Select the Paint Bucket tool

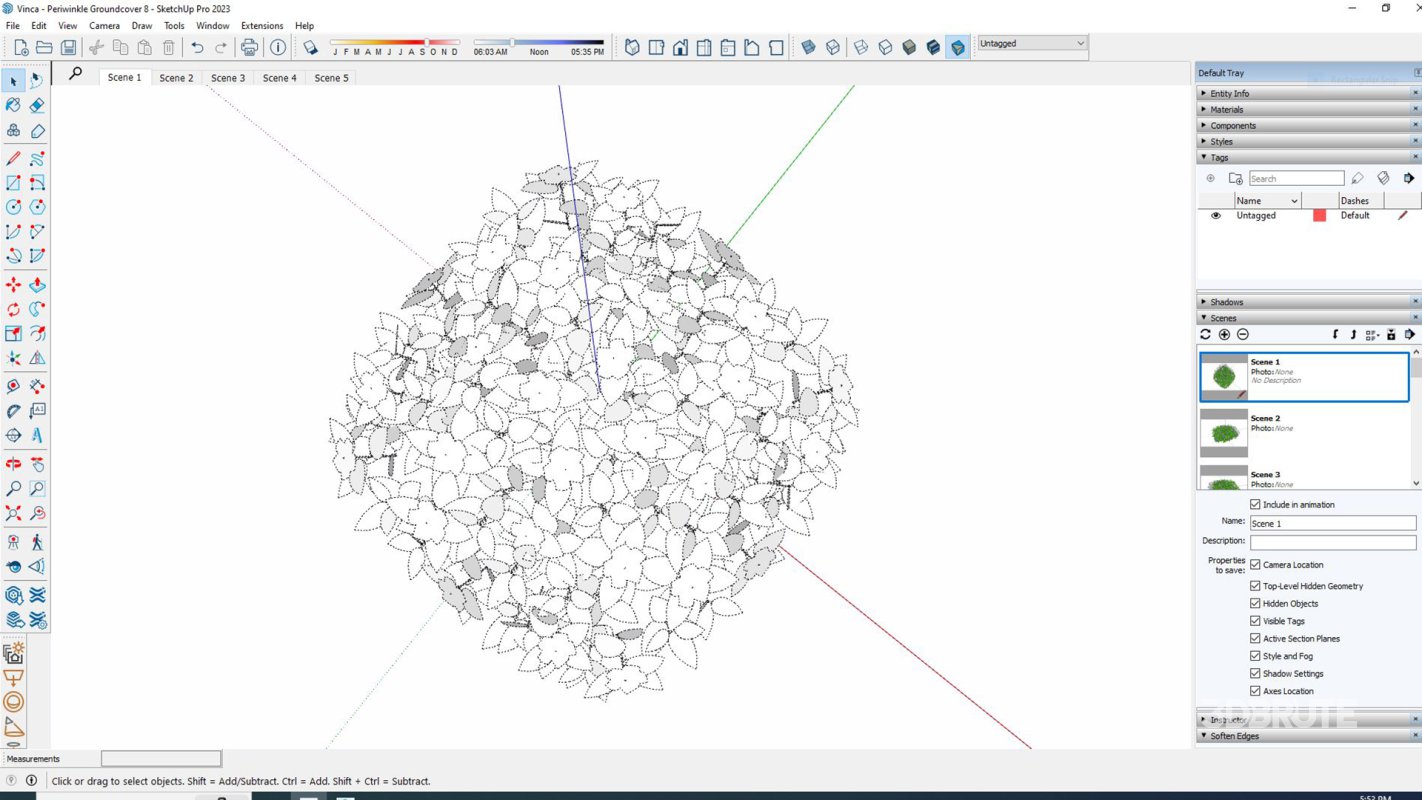13,105
